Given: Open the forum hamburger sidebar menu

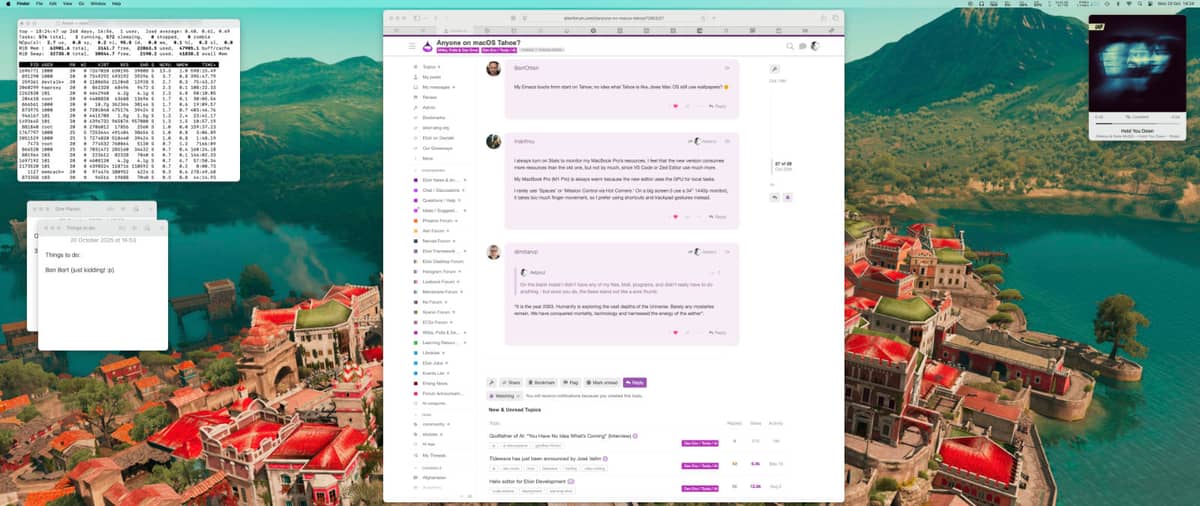Looking at the screenshot, I should (411, 47).
